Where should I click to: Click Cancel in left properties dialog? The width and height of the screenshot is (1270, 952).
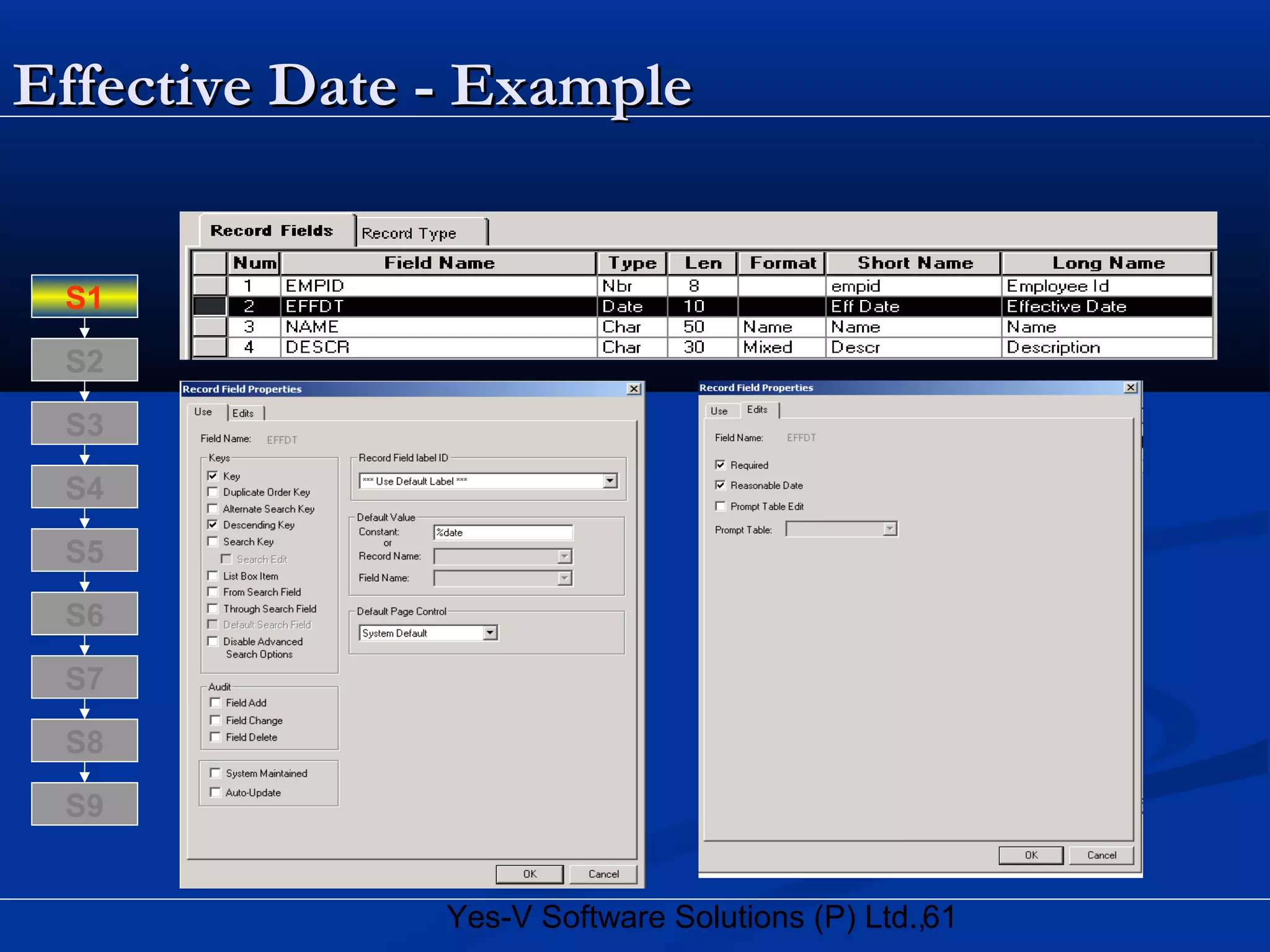point(603,874)
